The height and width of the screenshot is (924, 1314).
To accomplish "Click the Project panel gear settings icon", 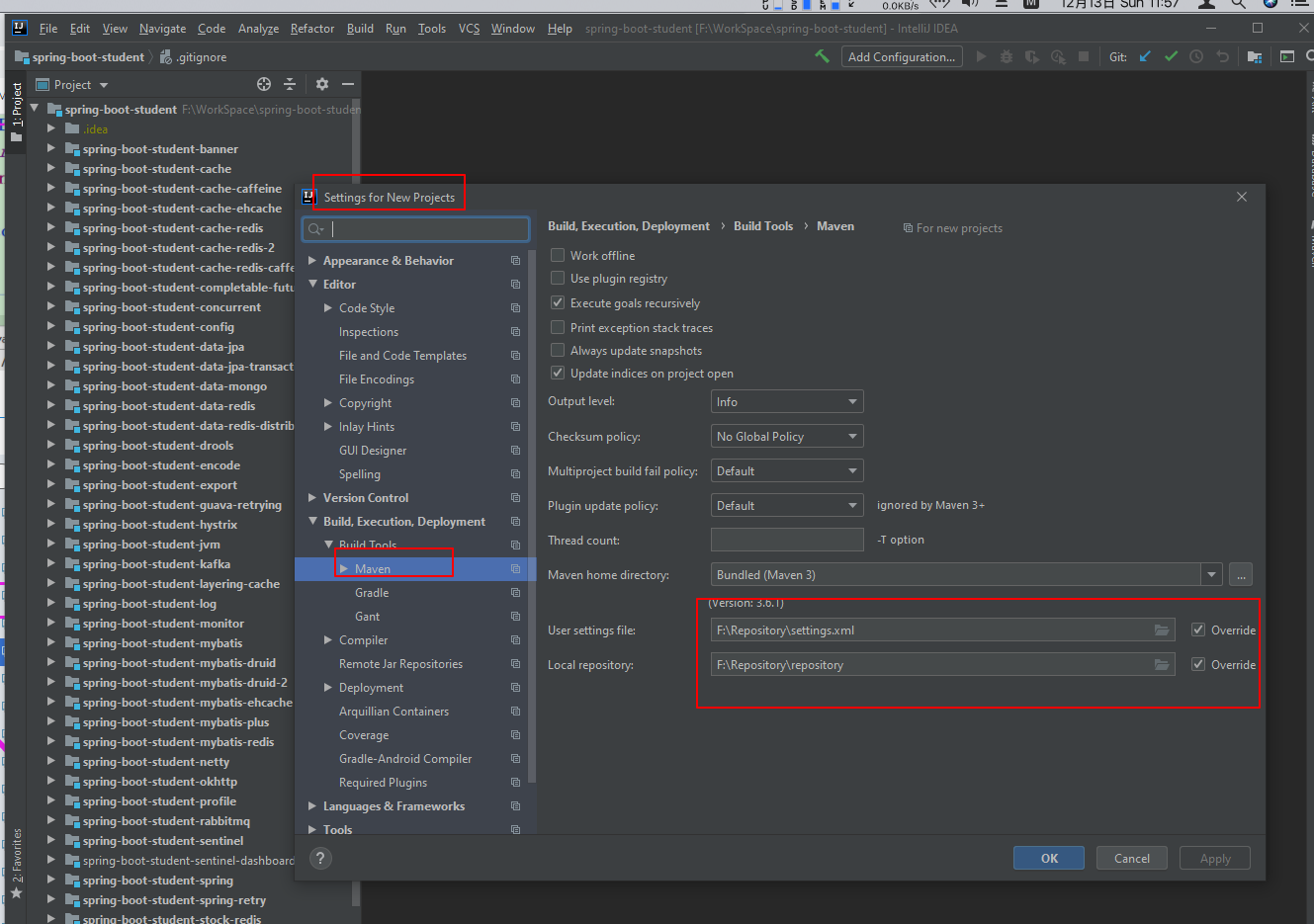I will tap(321, 84).
